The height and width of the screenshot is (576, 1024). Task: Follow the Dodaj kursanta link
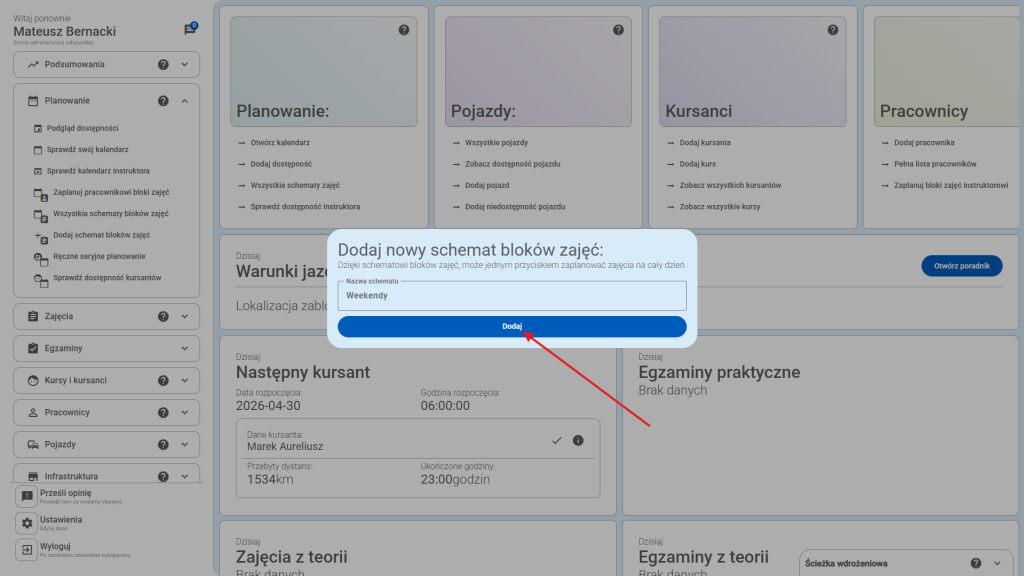coord(706,143)
